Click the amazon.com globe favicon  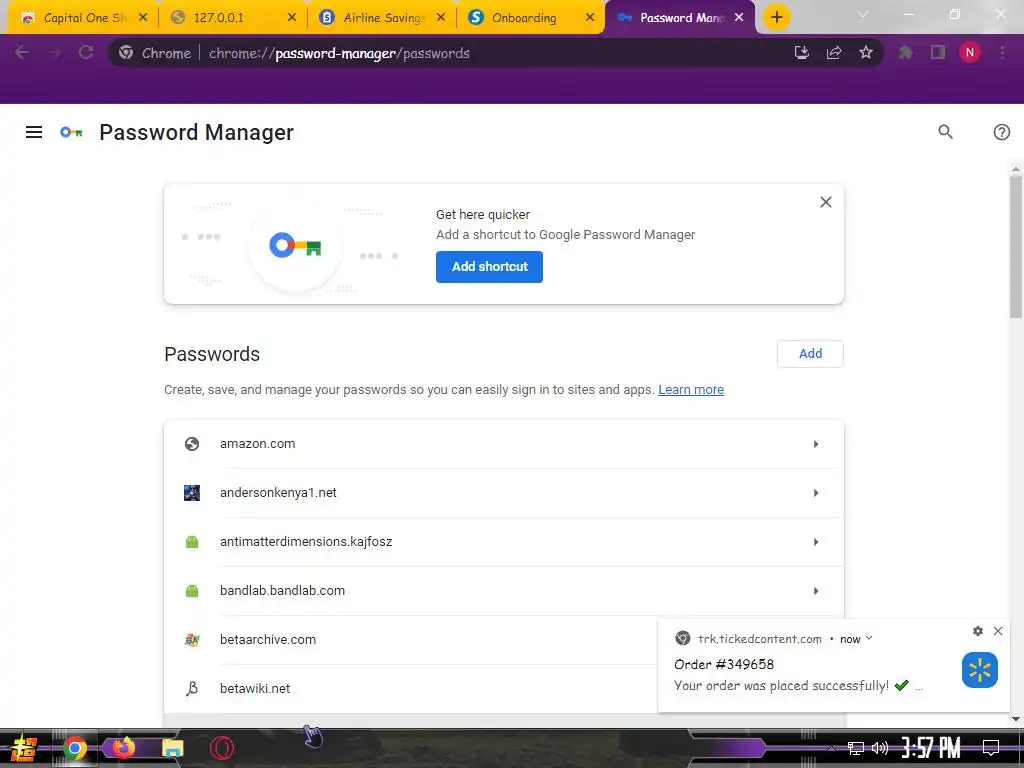pyautogui.click(x=191, y=444)
